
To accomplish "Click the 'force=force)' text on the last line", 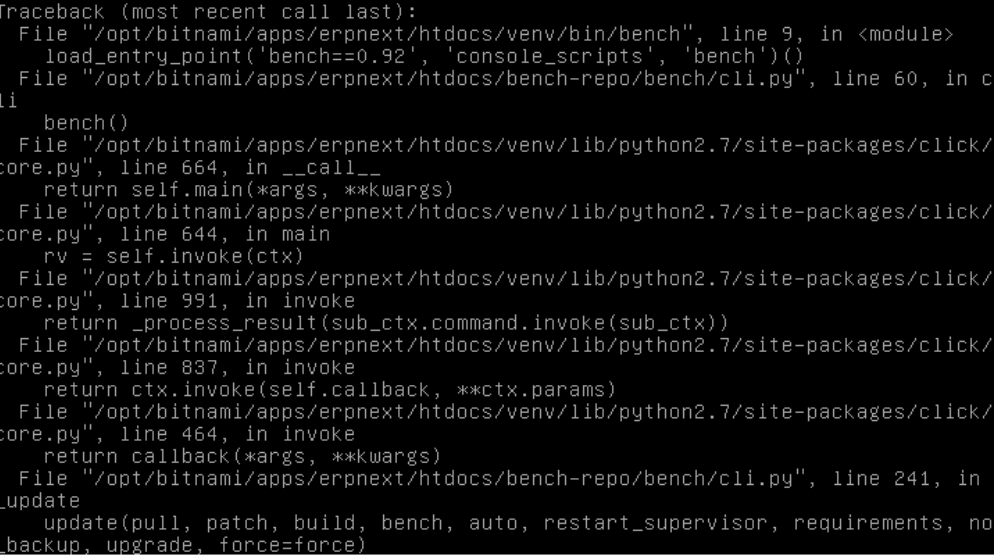I will (293, 545).
